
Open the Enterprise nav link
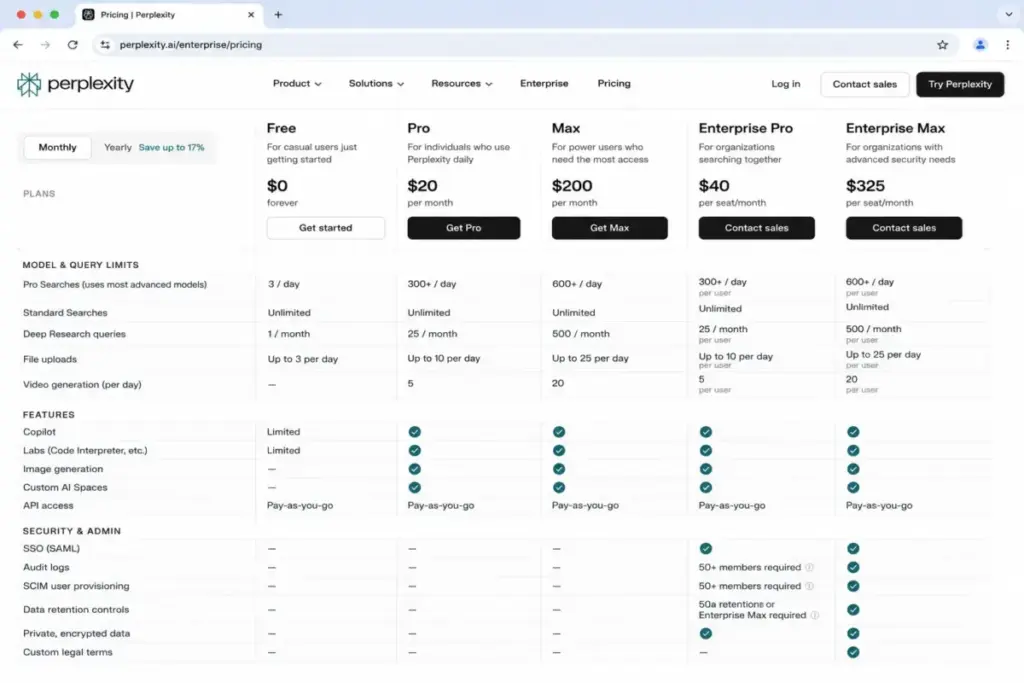point(544,84)
